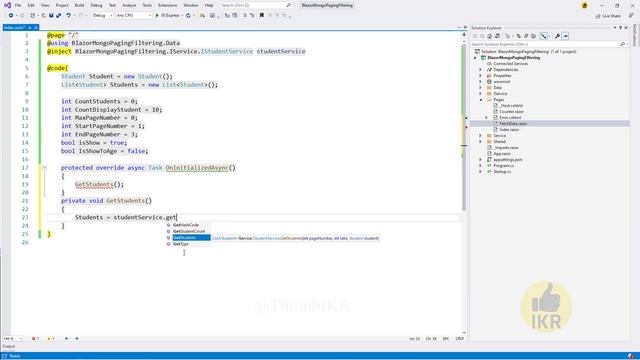The image size is (640, 360).
Task: Click Solution Explorer sync with active document icon
Action: [x=518, y=36]
